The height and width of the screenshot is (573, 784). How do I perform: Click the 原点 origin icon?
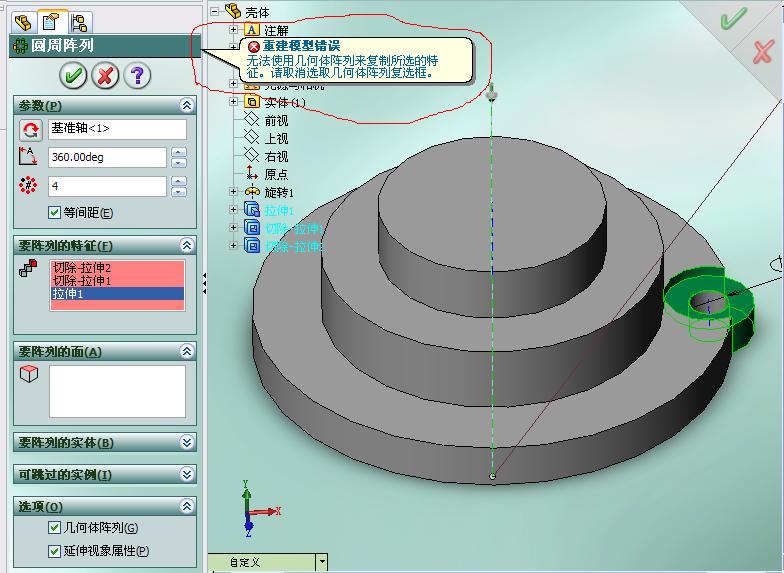[x=252, y=174]
